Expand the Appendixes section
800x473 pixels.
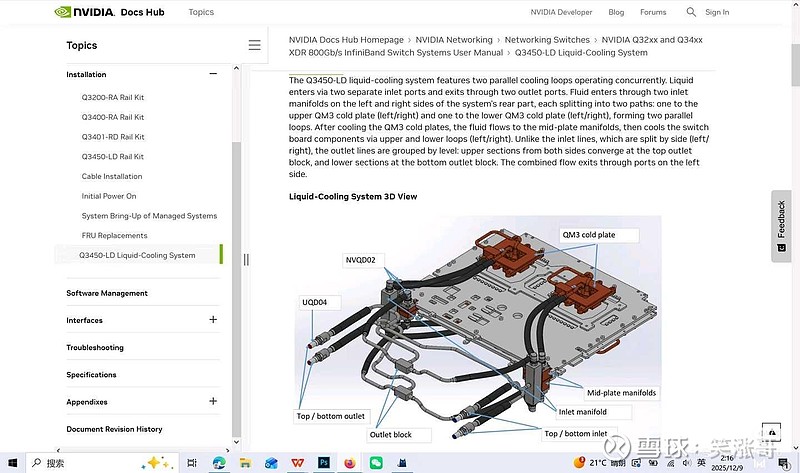213,402
